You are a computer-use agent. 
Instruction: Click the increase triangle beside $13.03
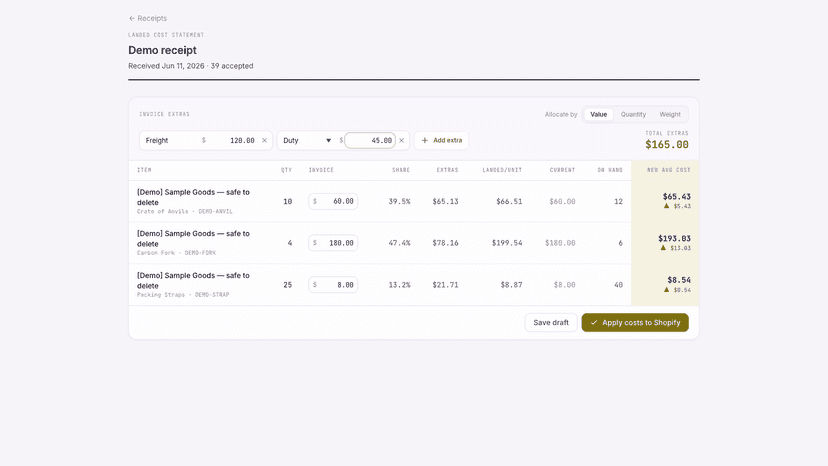point(663,248)
